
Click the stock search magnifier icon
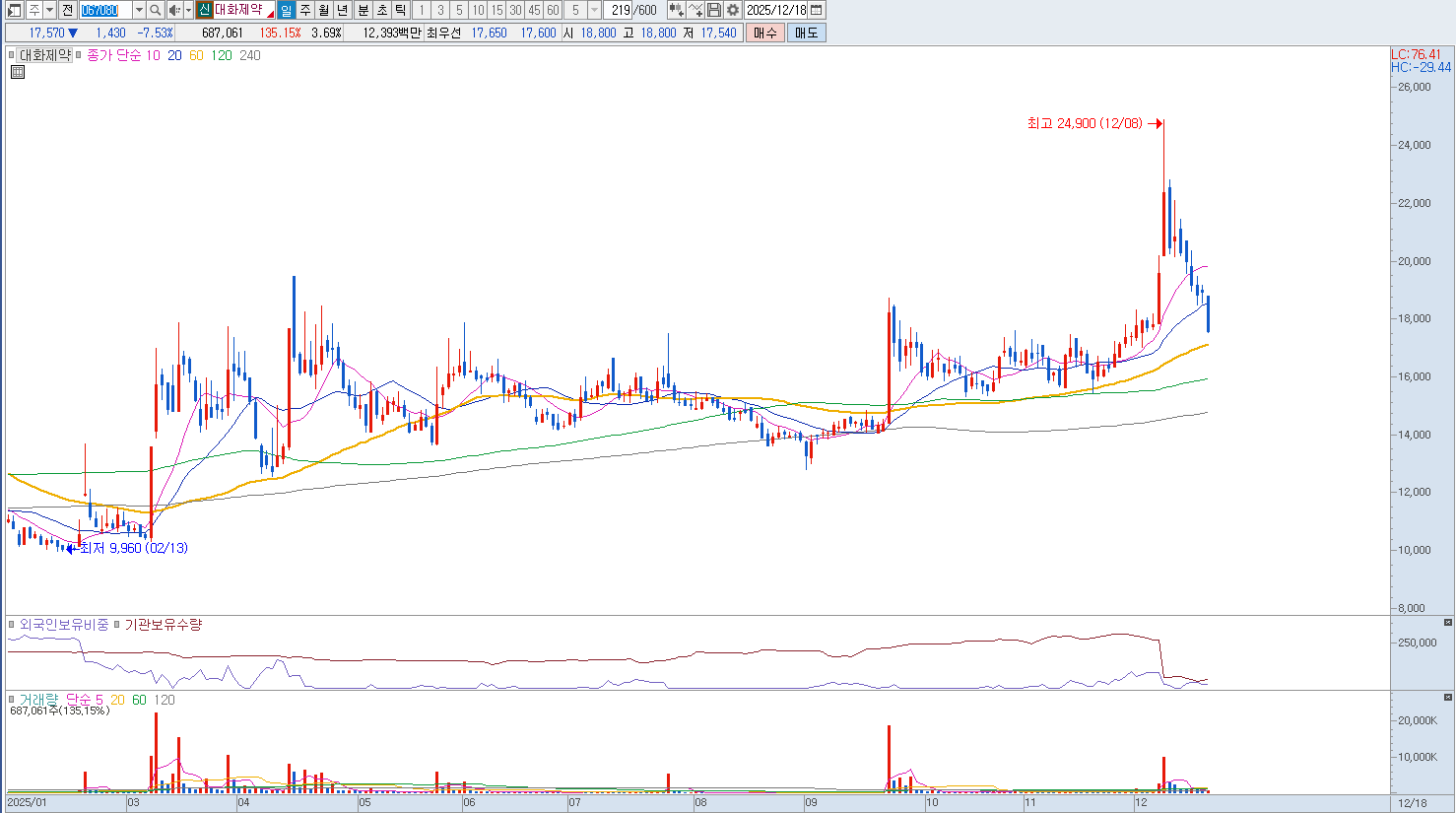[x=156, y=10]
